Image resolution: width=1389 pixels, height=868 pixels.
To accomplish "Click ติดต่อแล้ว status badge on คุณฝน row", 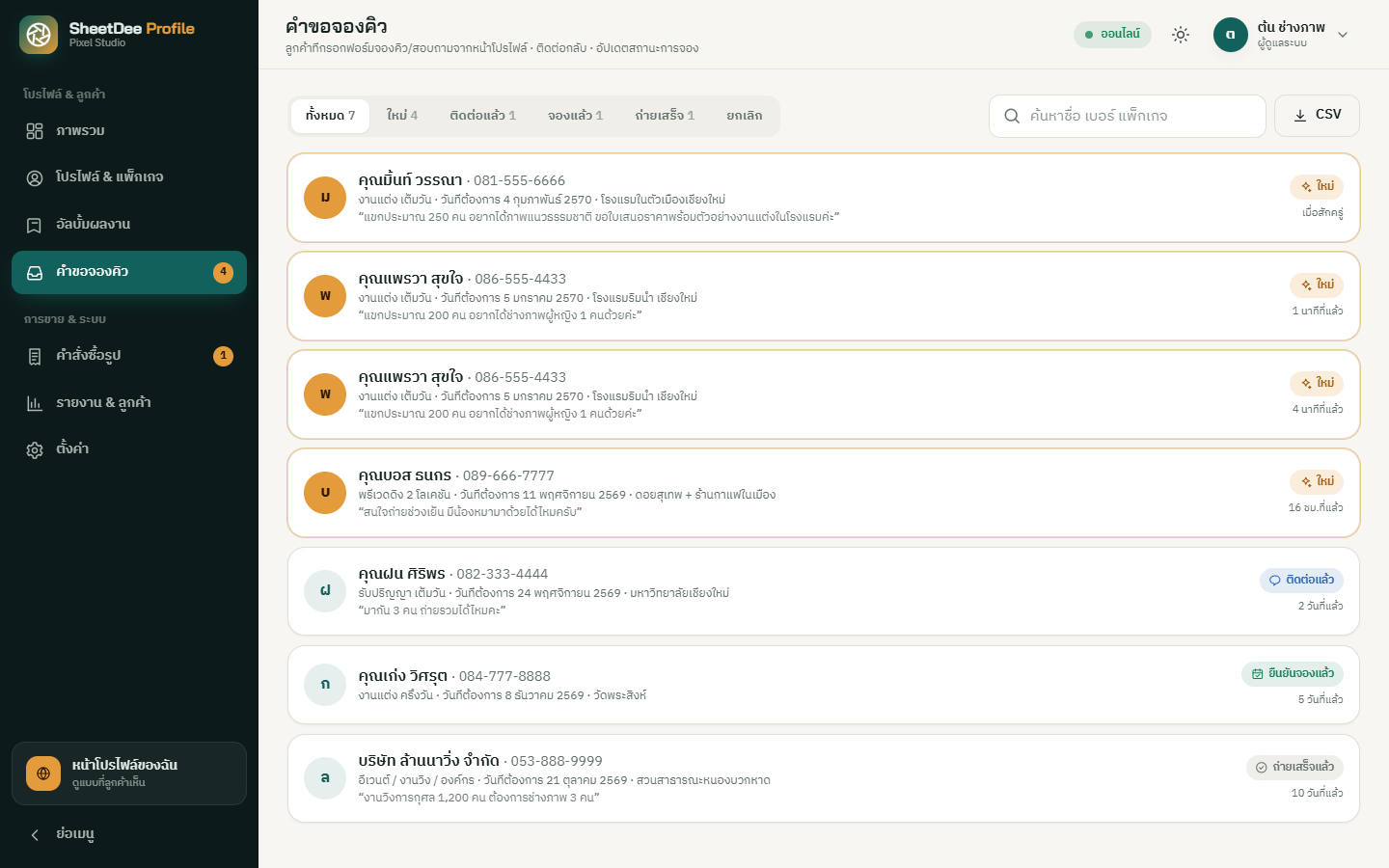I will coord(1301,580).
